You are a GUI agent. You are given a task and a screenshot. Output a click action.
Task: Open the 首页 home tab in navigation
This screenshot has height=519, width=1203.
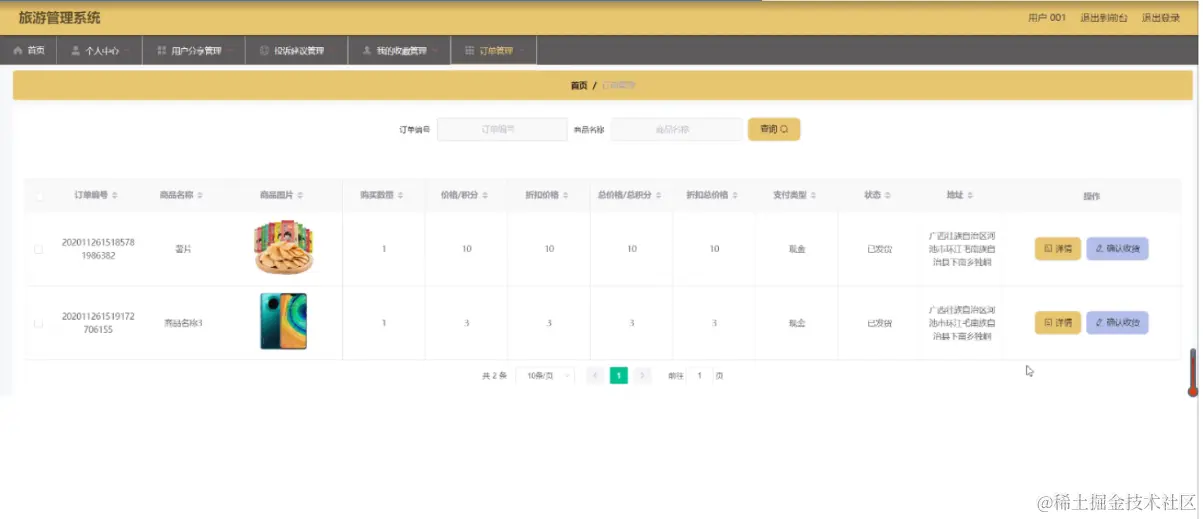[29, 50]
